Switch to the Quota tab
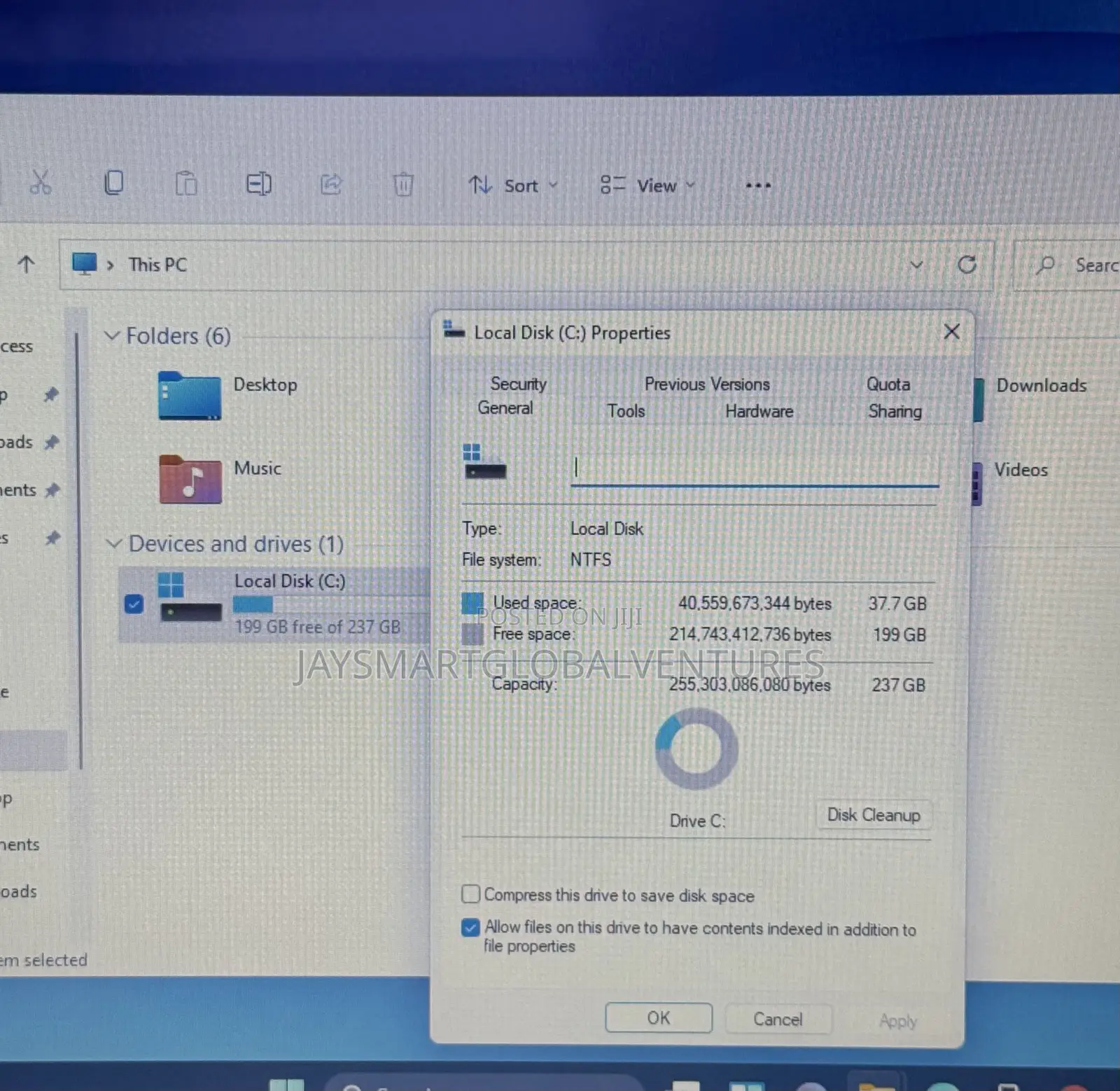This screenshot has width=1120, height=1091. [888, 384]
